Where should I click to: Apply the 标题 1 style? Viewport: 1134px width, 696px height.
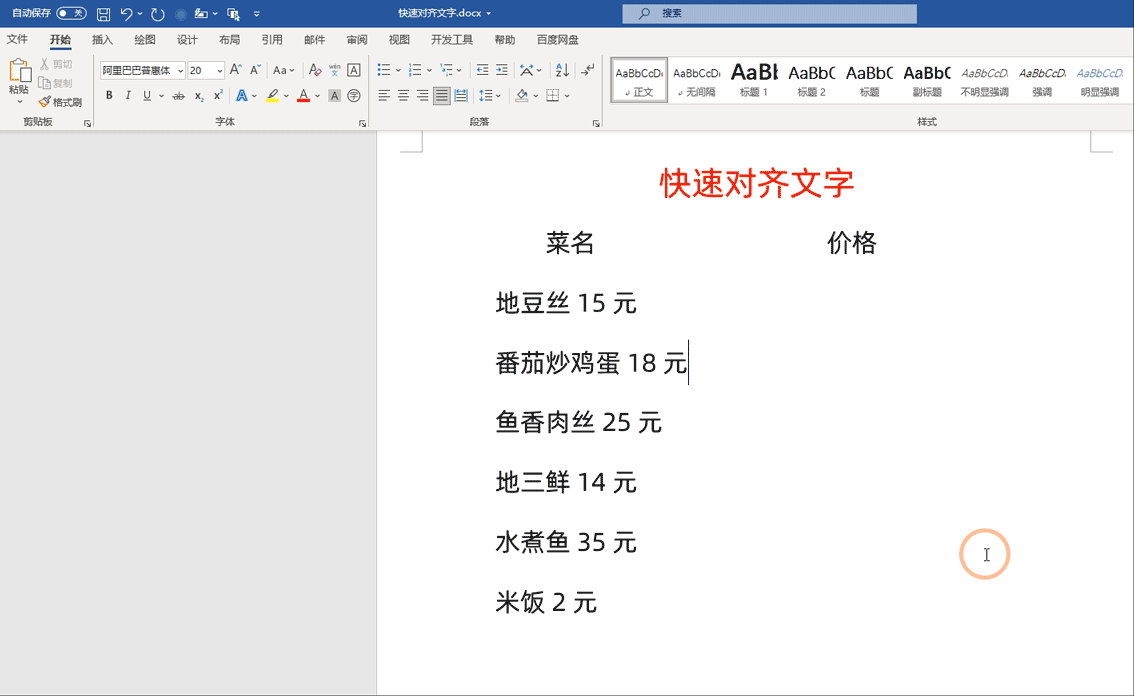pyautogui.click(x=754, y=80)
